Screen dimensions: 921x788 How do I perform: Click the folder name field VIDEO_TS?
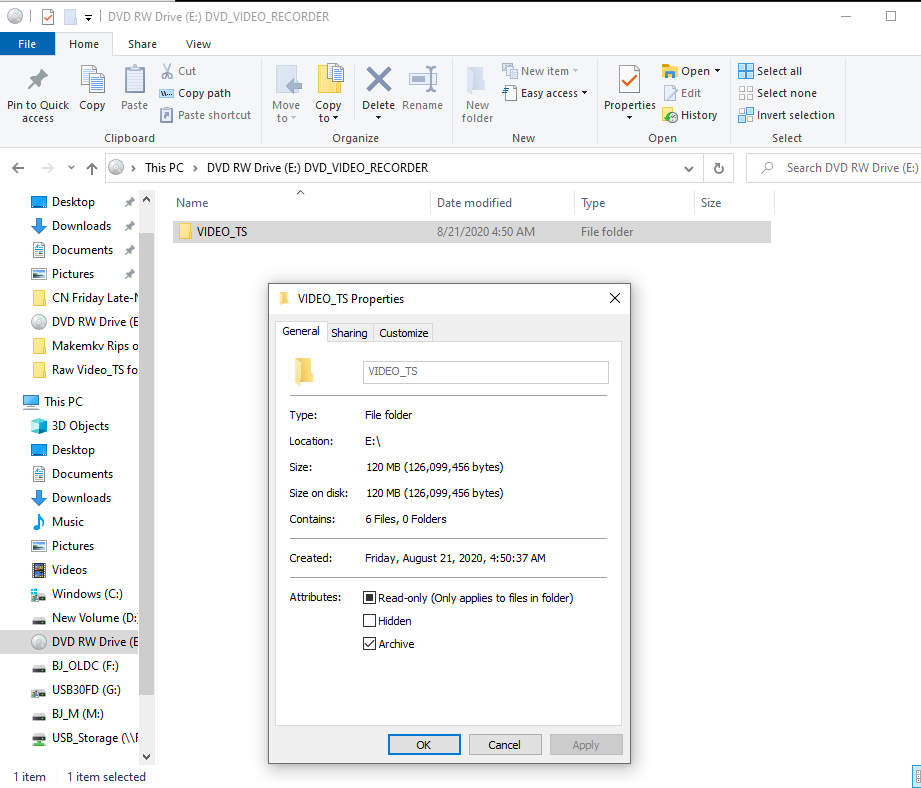tap(486, 372)
